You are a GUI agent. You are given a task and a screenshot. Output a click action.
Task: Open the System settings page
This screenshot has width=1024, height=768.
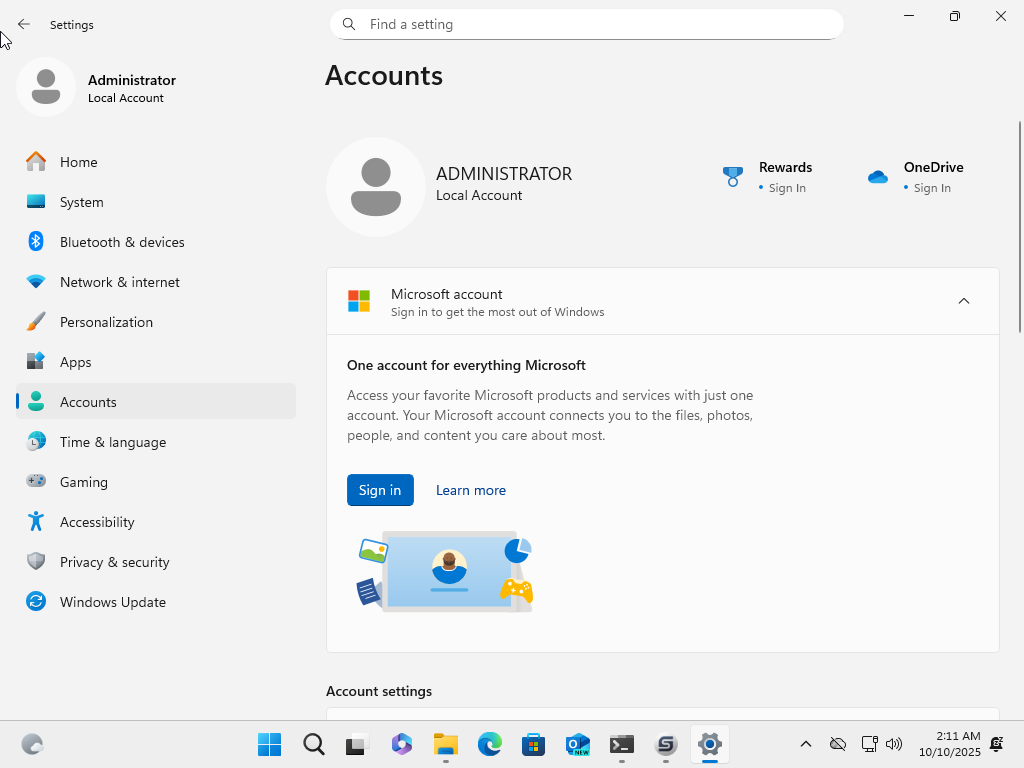81,202
